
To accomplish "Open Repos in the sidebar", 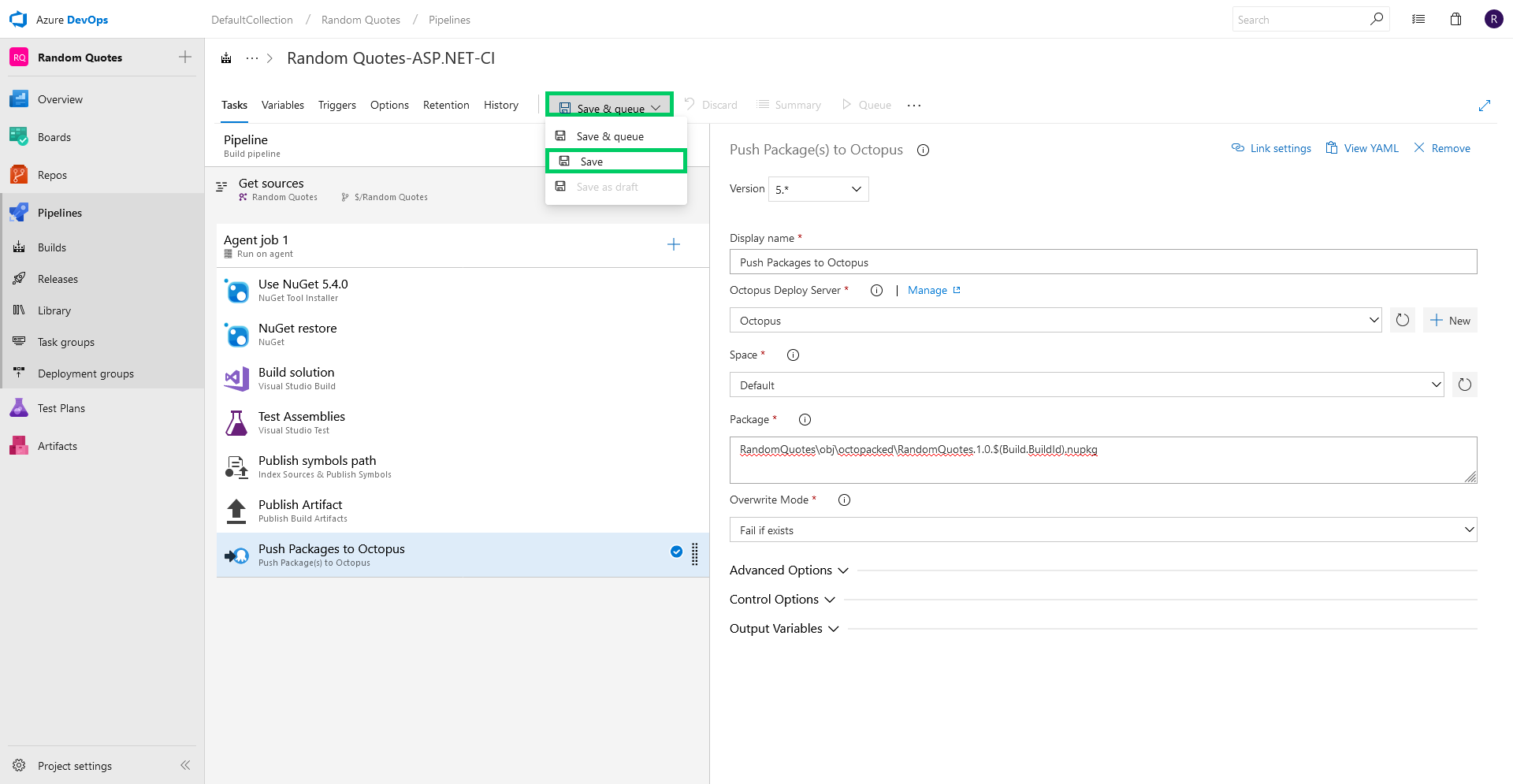I will click(x=52, y=175).
